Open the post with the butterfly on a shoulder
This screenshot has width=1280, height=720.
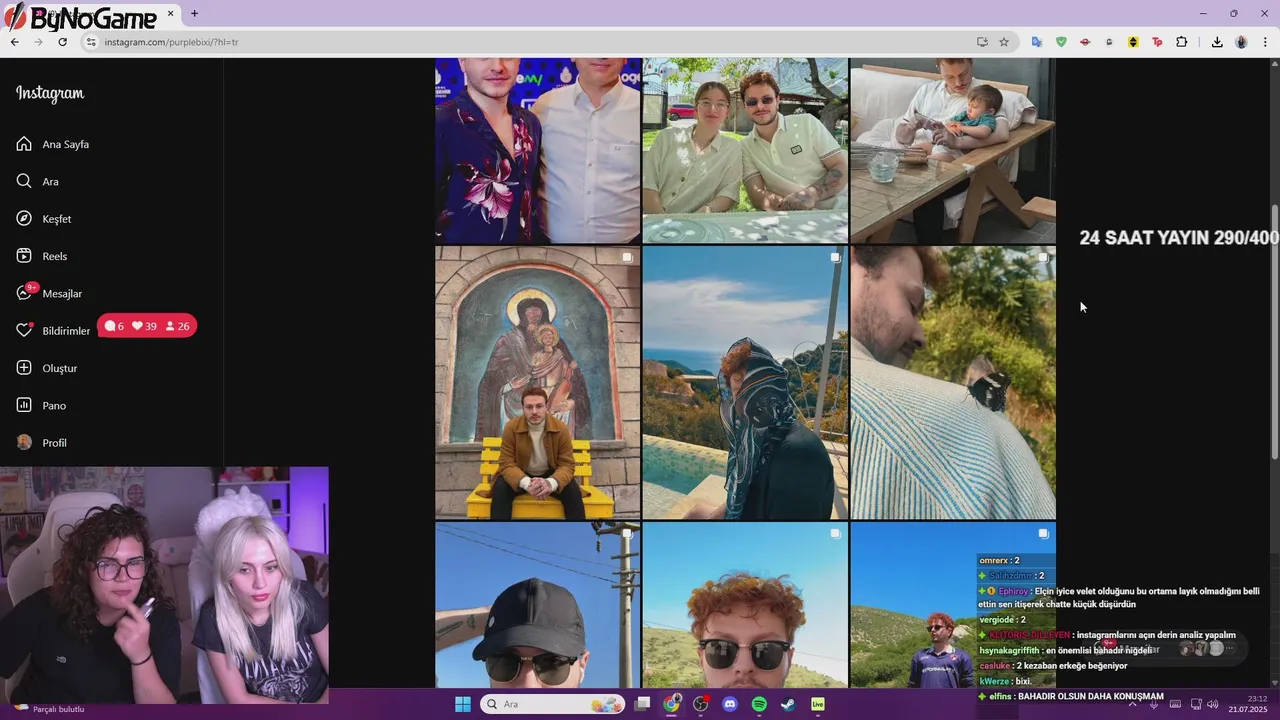[953, 383]
